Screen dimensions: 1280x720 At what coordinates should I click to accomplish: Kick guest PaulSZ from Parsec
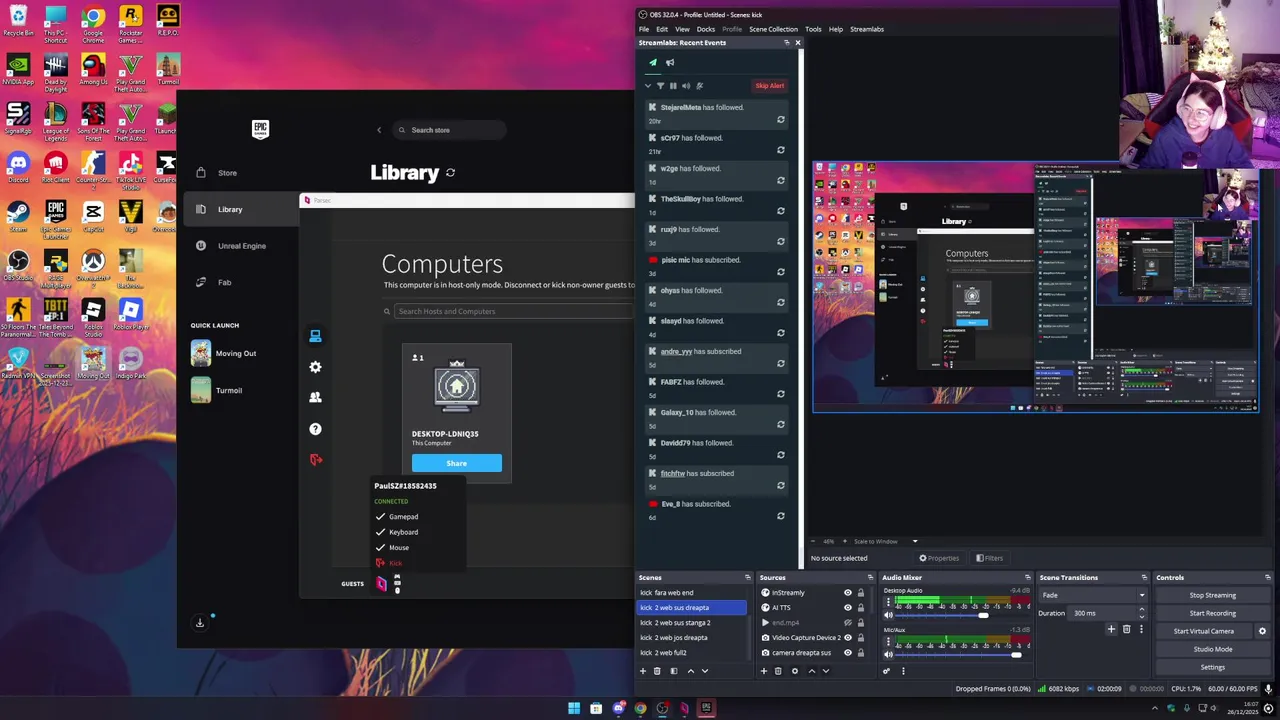(390, 563)
